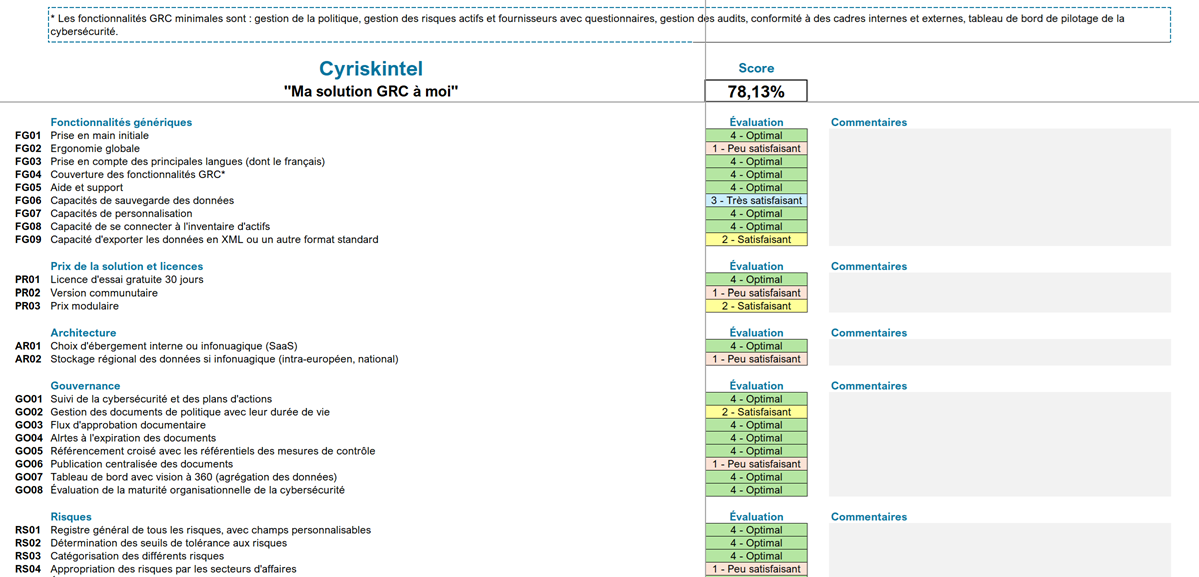The image size is (1199, 577).
Task: Select the GO08 Évaluation de la maturité label
Action: pos(197,490)
